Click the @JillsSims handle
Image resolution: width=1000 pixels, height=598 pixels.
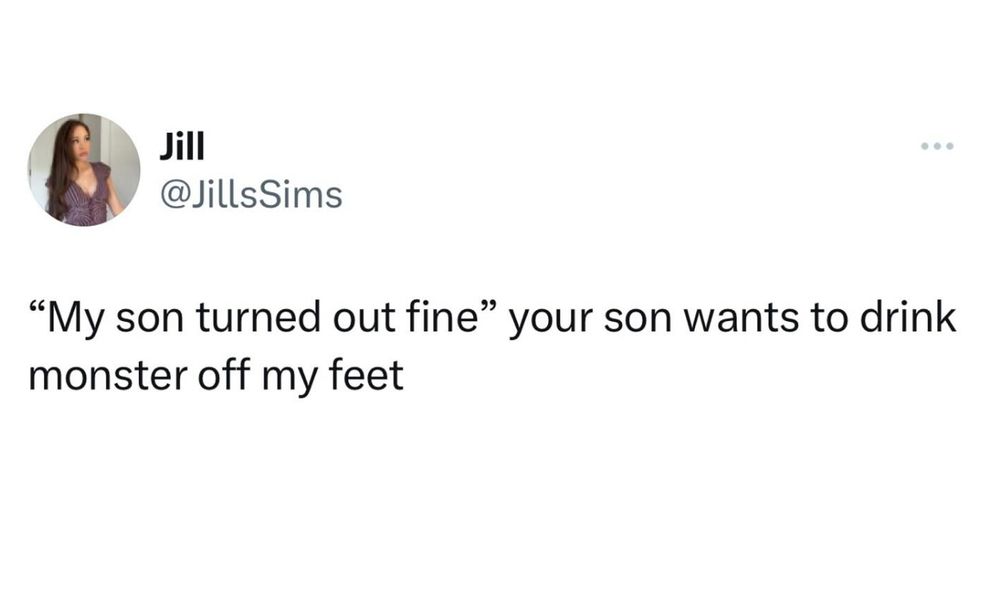[251, 194]
